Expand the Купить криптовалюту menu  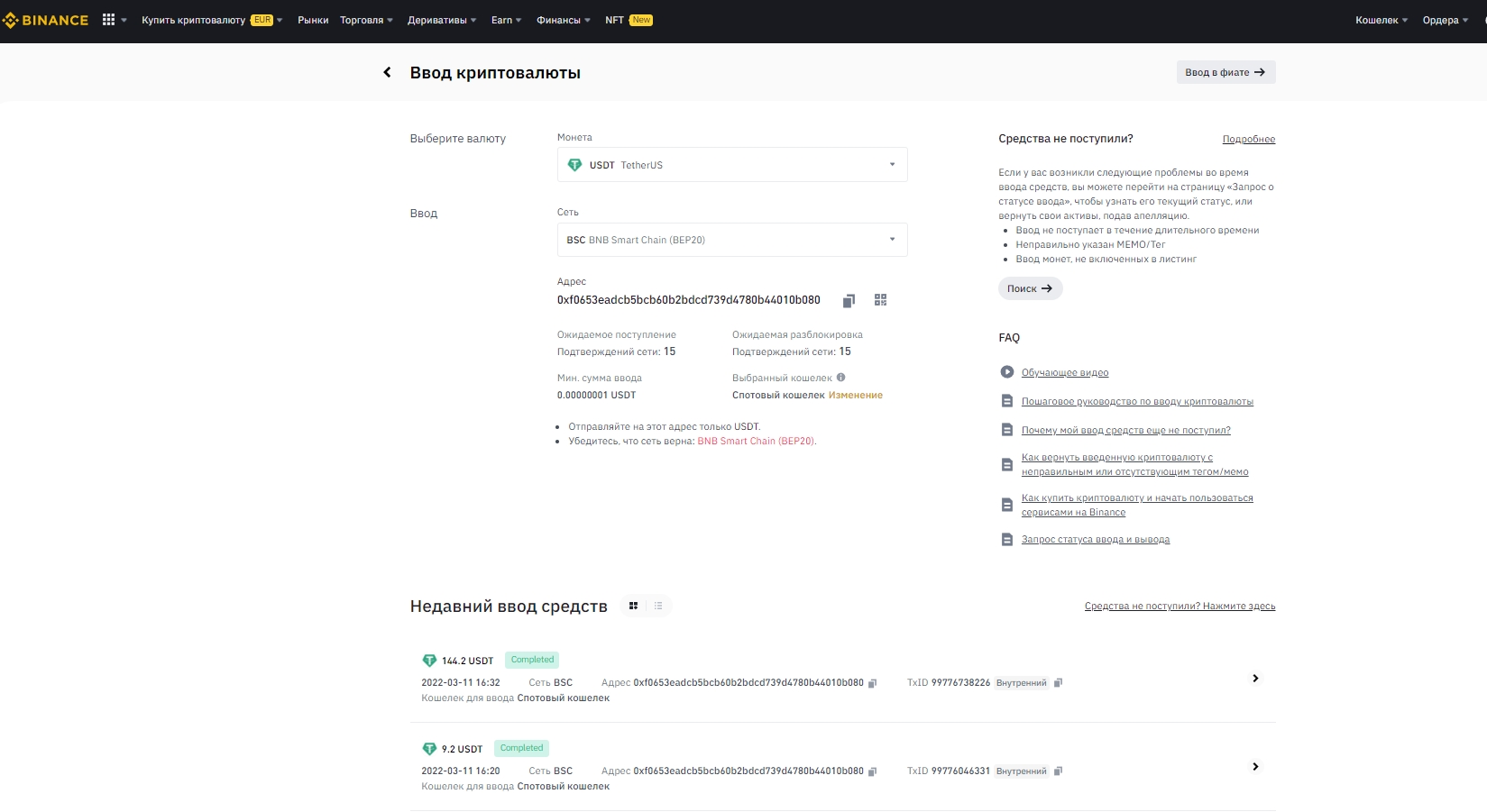(x=212, y=20)
